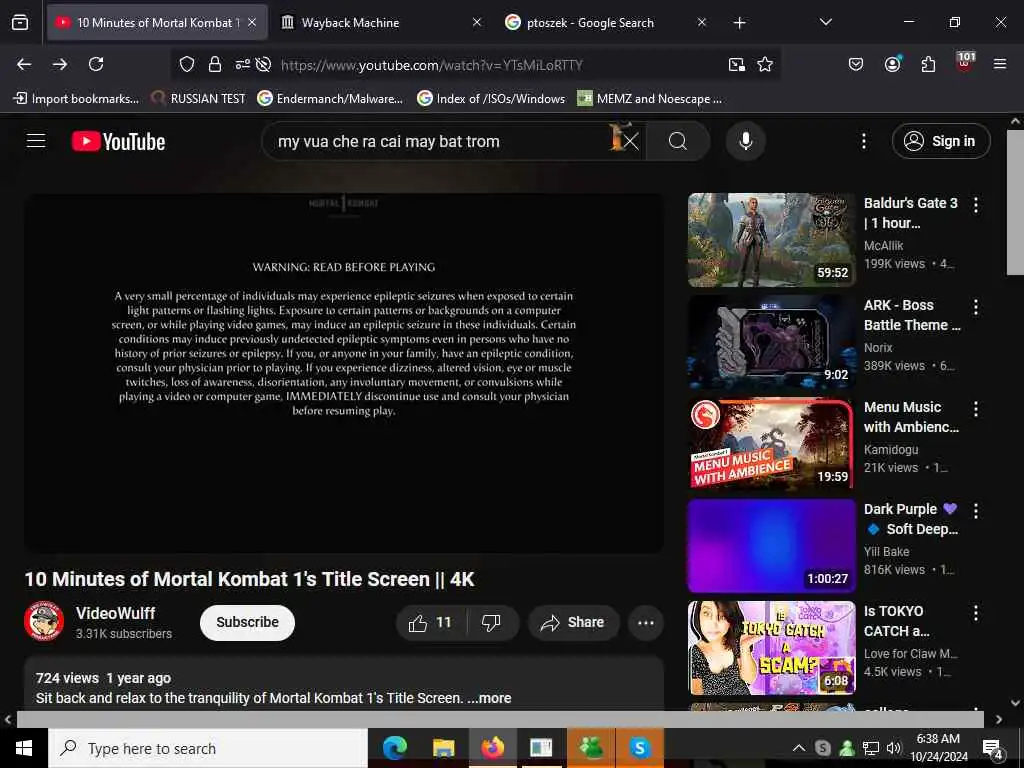
Task: Bookmark this page with the star icon
Action: (765, 64)
